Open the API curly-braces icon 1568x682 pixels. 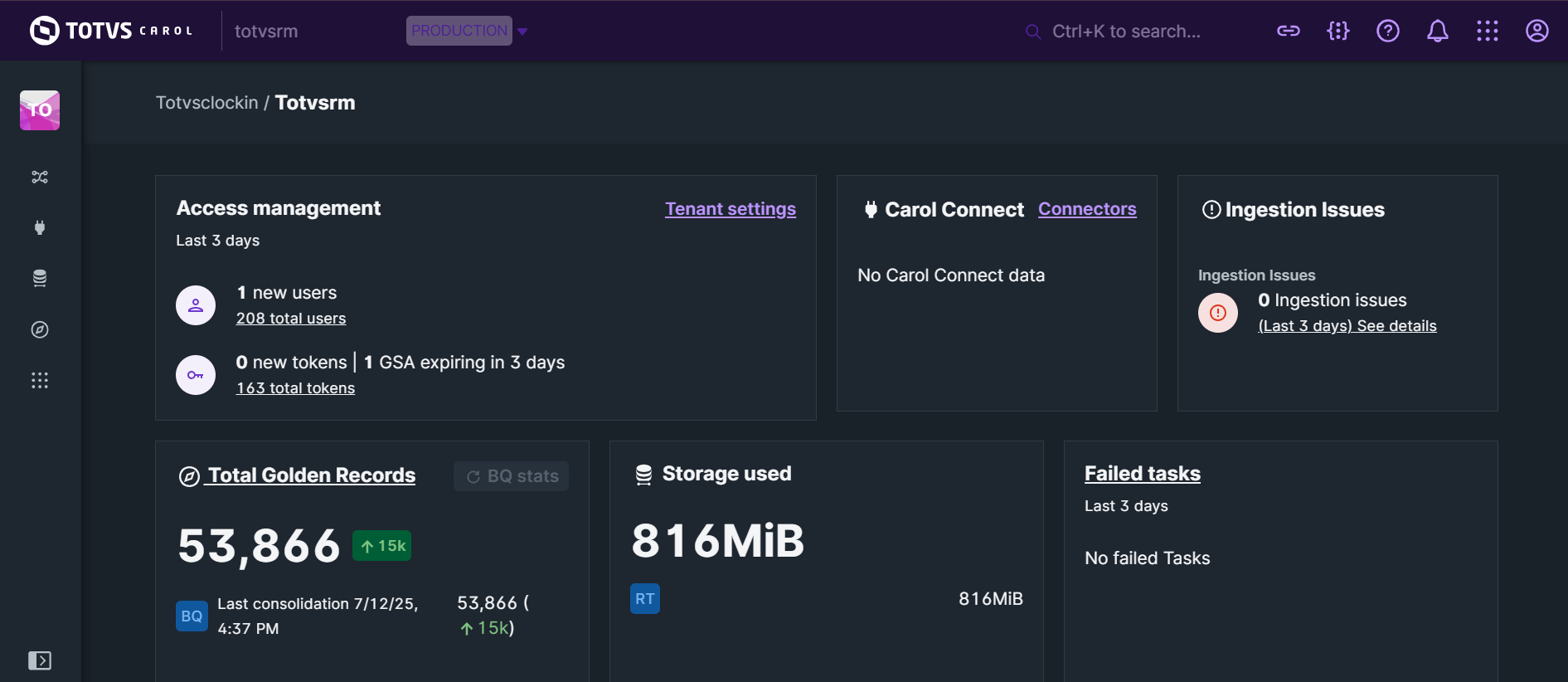pyautogui.click(x=1337, y=32)
